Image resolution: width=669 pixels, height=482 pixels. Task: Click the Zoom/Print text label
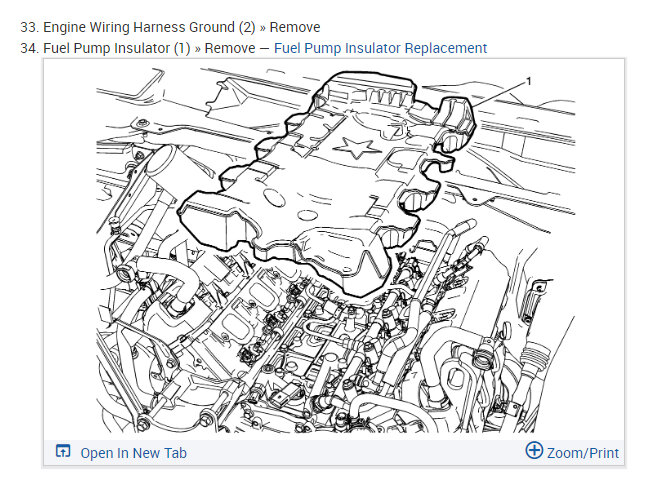point(583,453)
